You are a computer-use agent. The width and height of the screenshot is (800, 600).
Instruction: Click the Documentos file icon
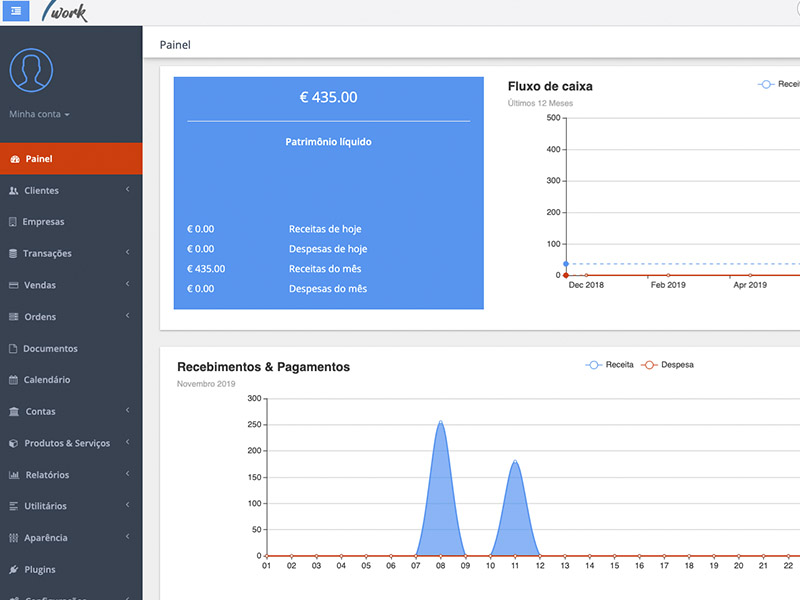pyautogui.click(x=13, y=349)
